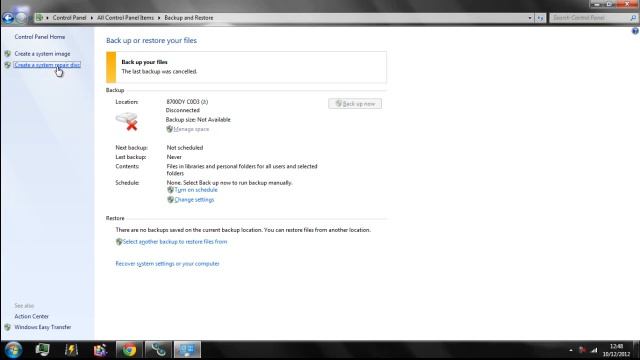Open Google Chrome from taskbar
Screen dimensions: 640x360
(129, 350)
